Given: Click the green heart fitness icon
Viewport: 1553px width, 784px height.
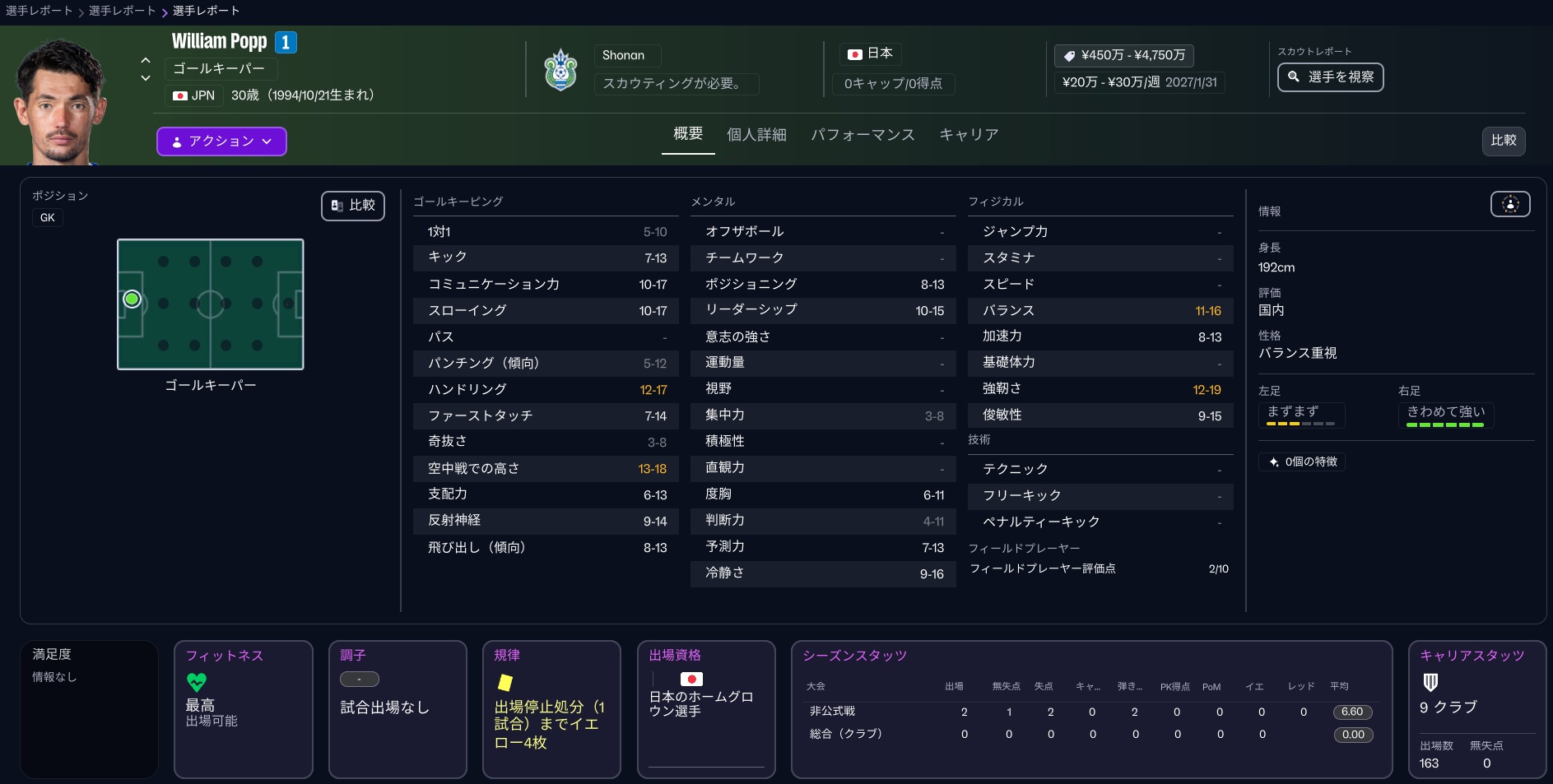Looking at the screenshot, I should click(197, 682).
